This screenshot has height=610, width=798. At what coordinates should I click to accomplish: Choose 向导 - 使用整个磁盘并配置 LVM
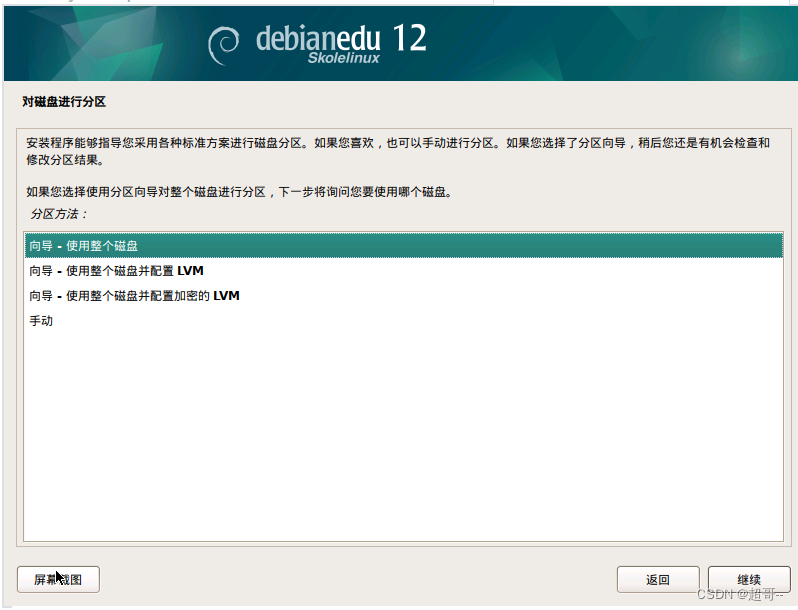pos(403,271)
